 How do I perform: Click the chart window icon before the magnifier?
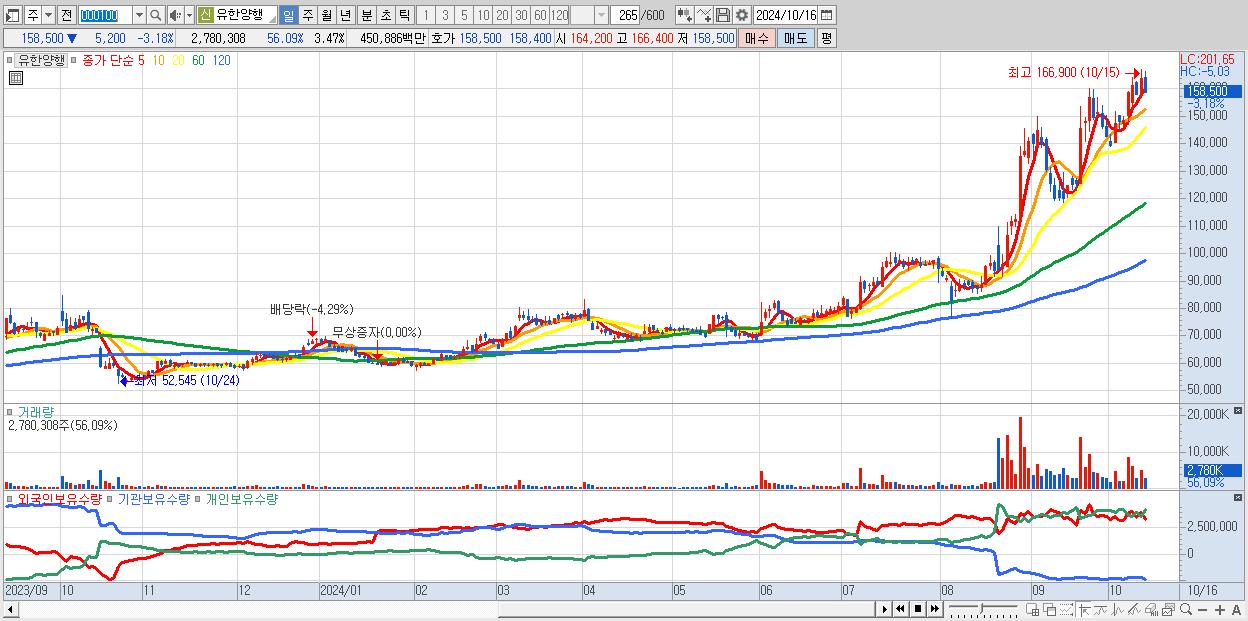[1169, 610]
